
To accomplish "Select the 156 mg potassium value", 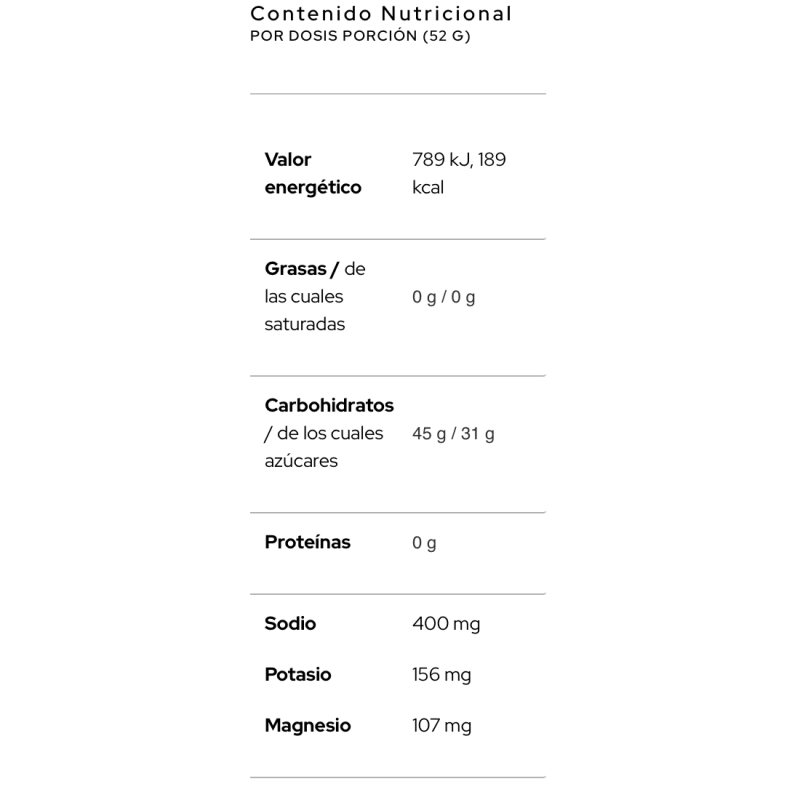I will click(x=442, y=675).
